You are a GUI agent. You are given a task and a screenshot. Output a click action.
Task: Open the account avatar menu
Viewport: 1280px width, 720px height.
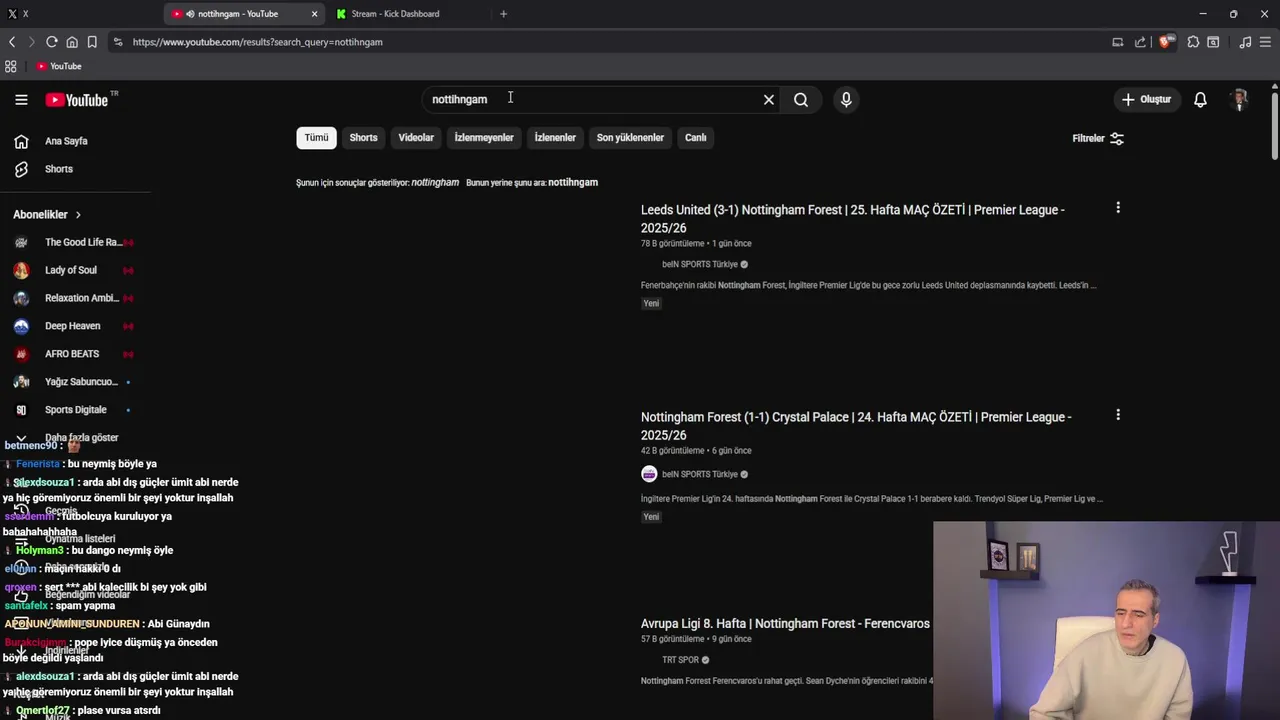pos(1240,99)
